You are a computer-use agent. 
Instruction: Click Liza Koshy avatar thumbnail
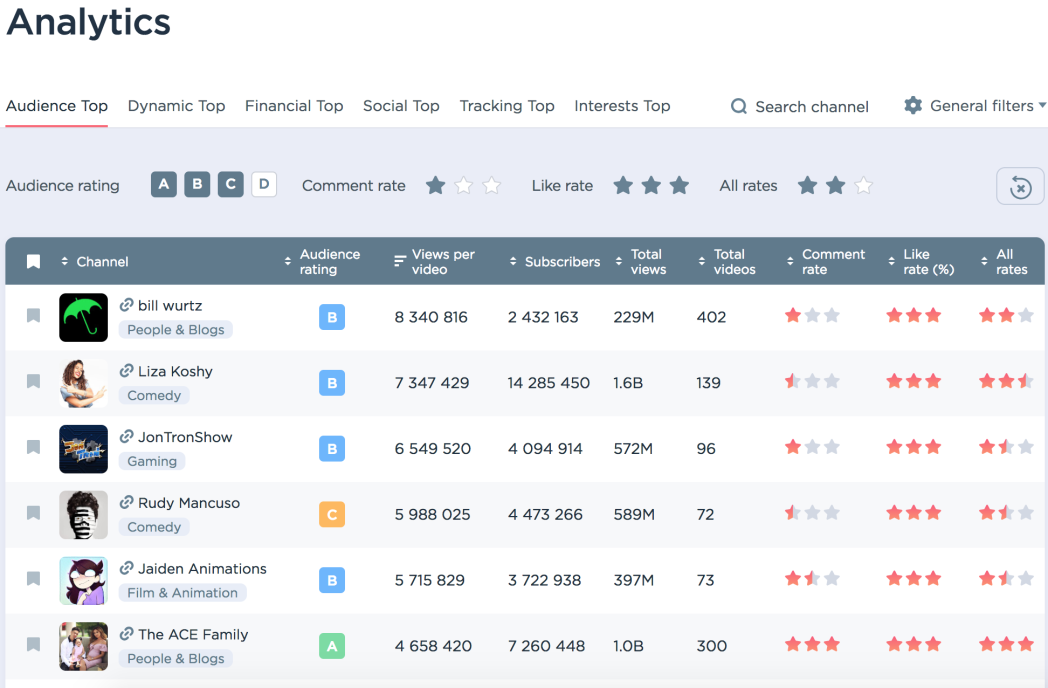click(84, 383)
